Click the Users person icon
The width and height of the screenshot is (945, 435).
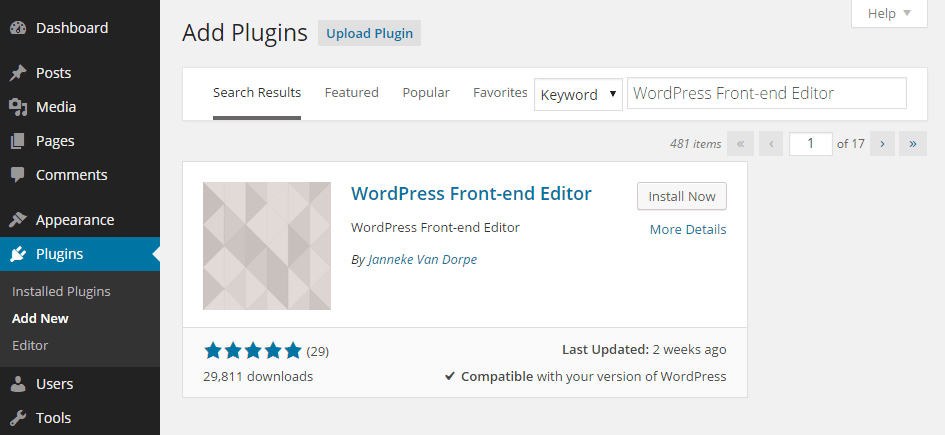[18, 384]
